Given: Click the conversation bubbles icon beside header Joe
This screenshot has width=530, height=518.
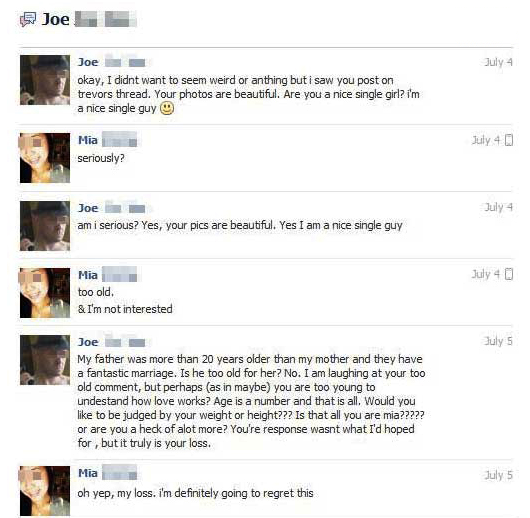Looking at the screenshot, I should 28,20.
